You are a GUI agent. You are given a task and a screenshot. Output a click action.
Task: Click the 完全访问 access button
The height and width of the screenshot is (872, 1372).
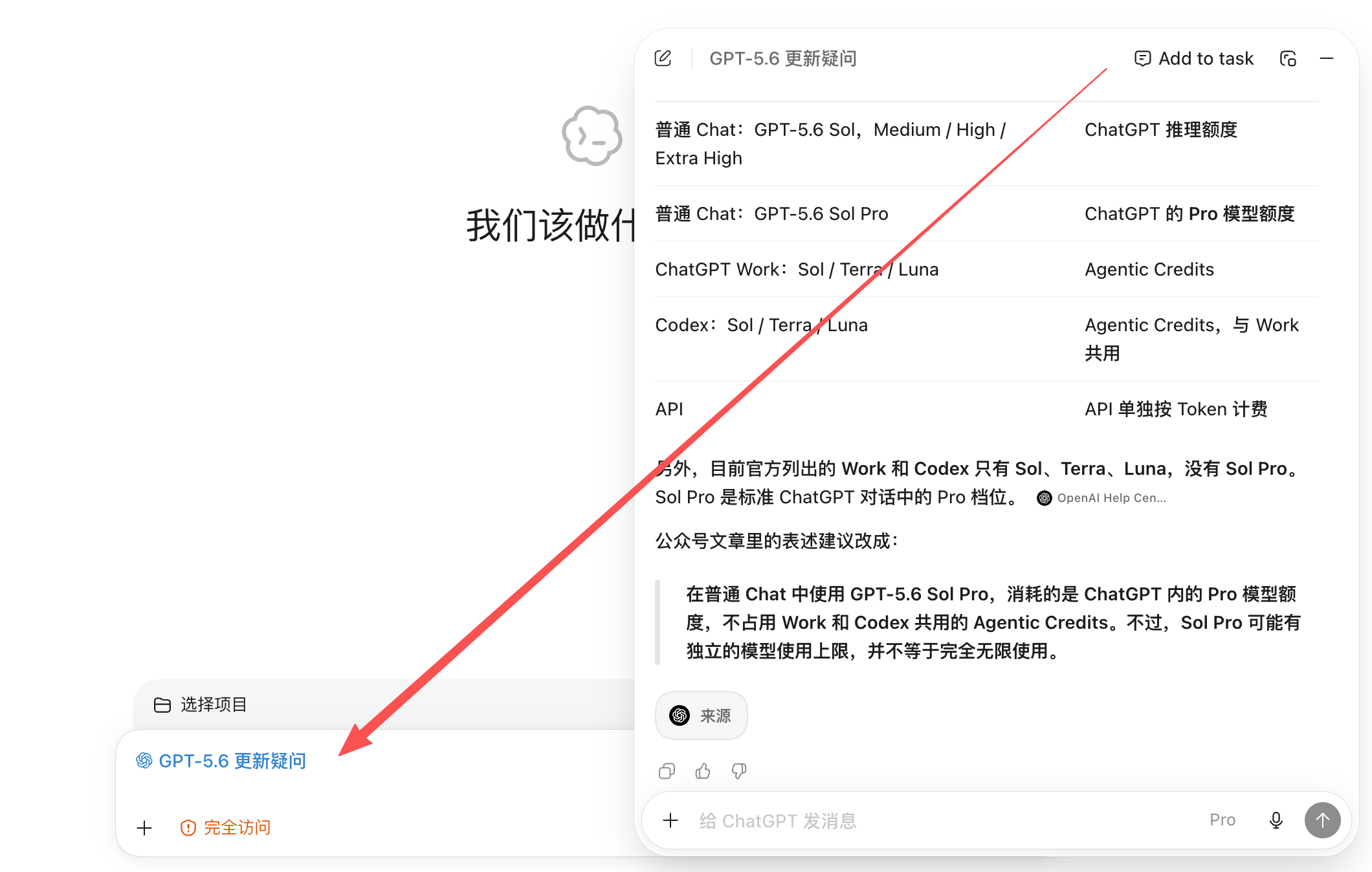225,827
